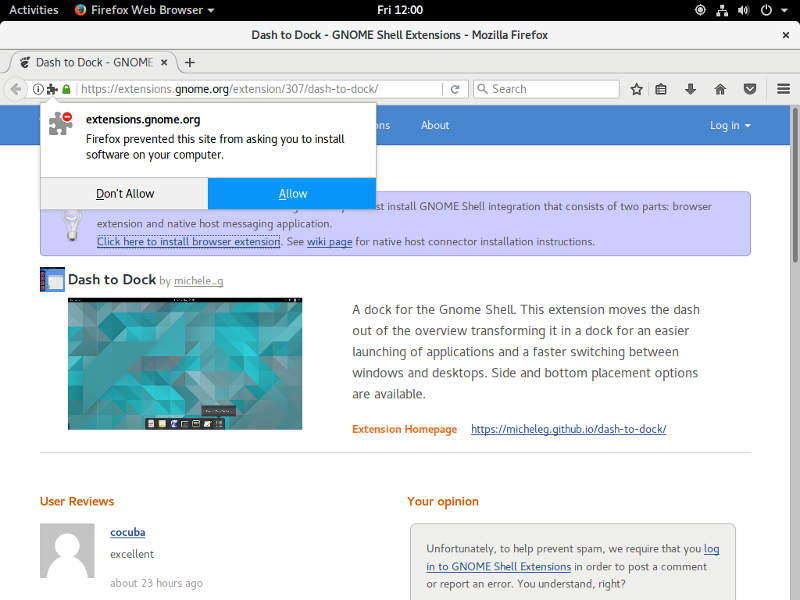
Task: Open the Downloads arrow icon
Action: click(x=690, y=88)
